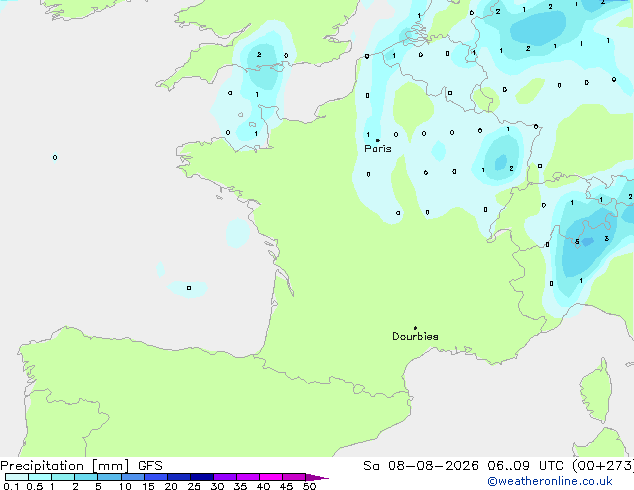This screenshot has width=634, height=490.
Task: Select the legend swatch between 0.5 and 1
Action: [40, 477]
